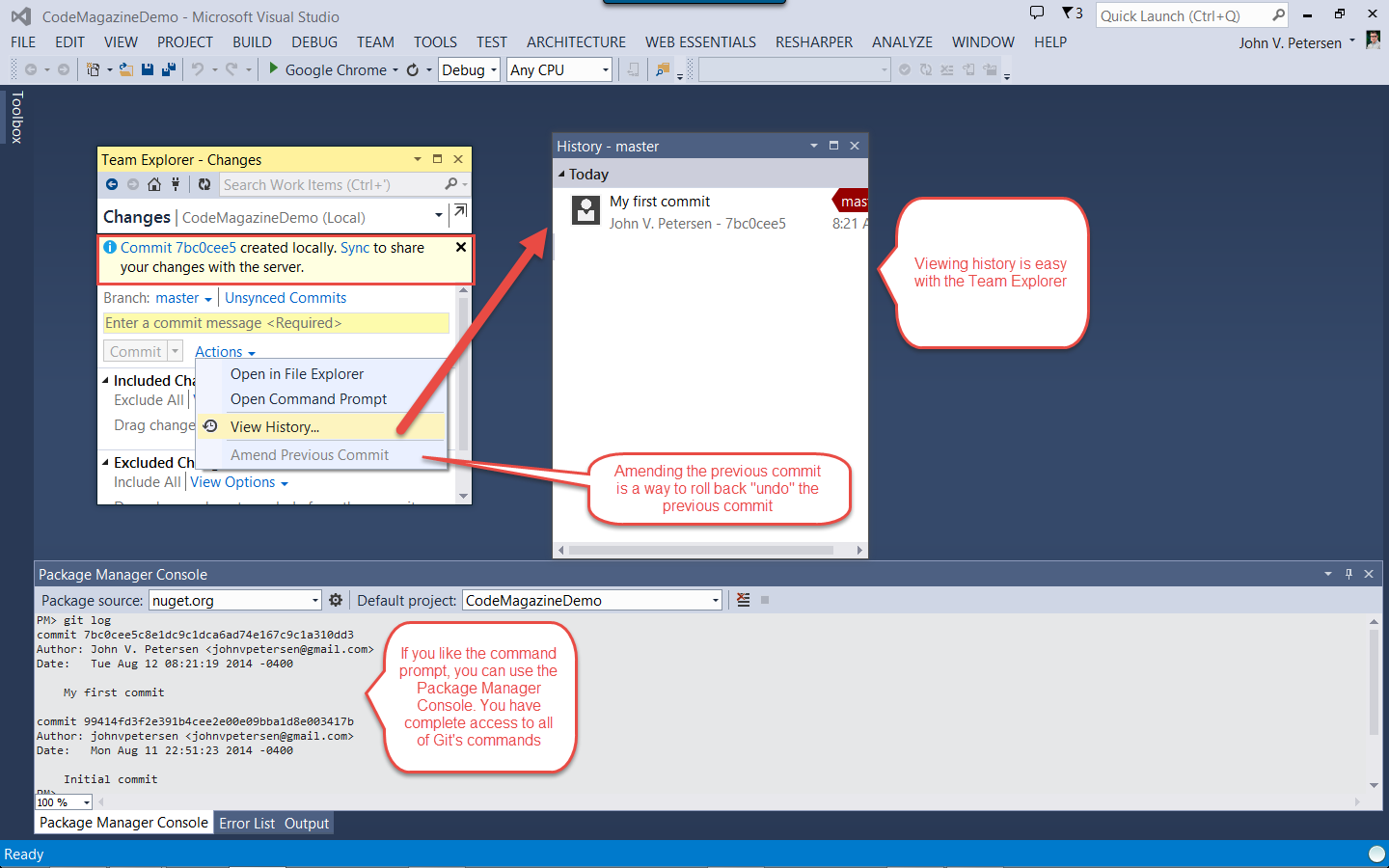Image resolution: width=1389 pixels, height=868 pixels.
Task: Click the Quick Launch magnifier icon
Action: (x=1278, y=15)
